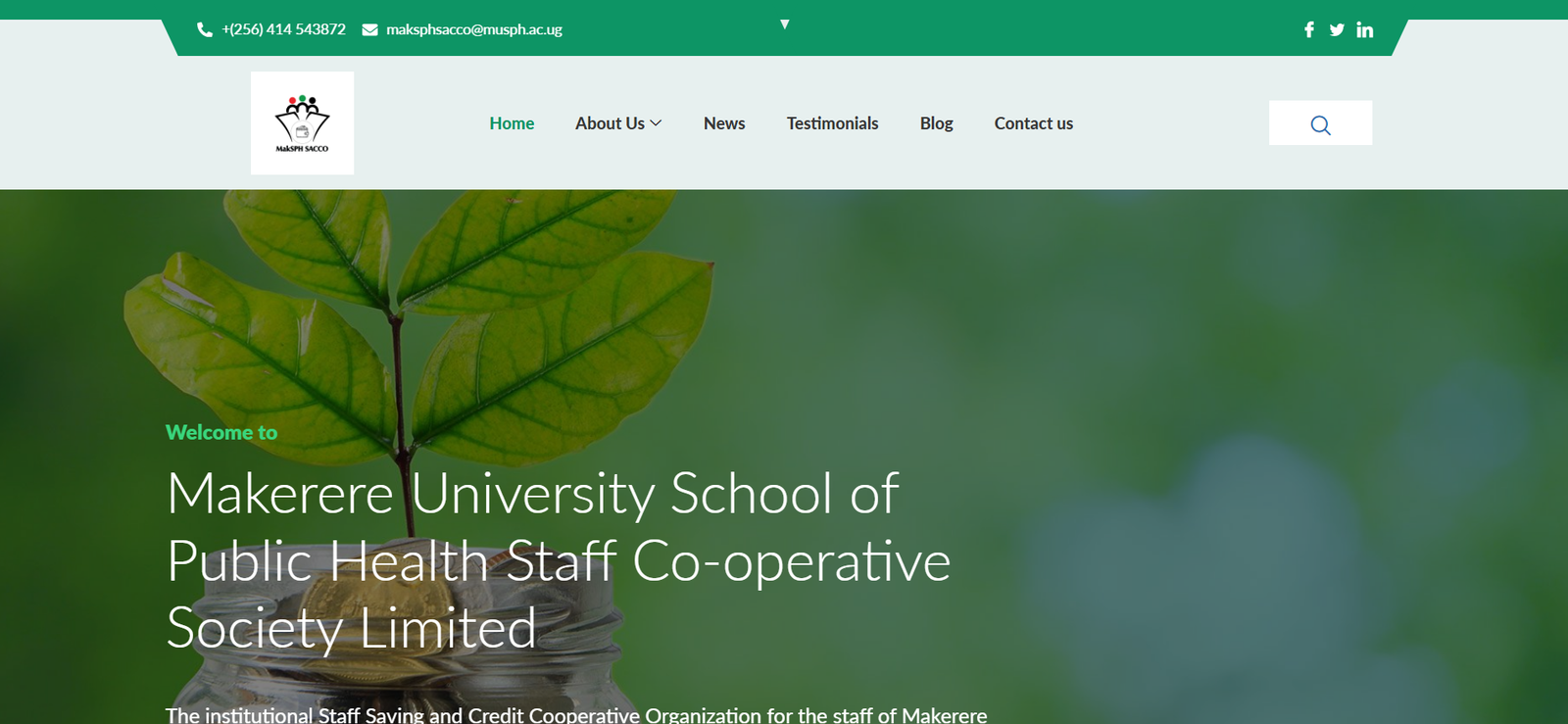The height and width of the screenshot is (724, 1568).
Task: Open the Twitter social icon
Action: pos(1337,29)
